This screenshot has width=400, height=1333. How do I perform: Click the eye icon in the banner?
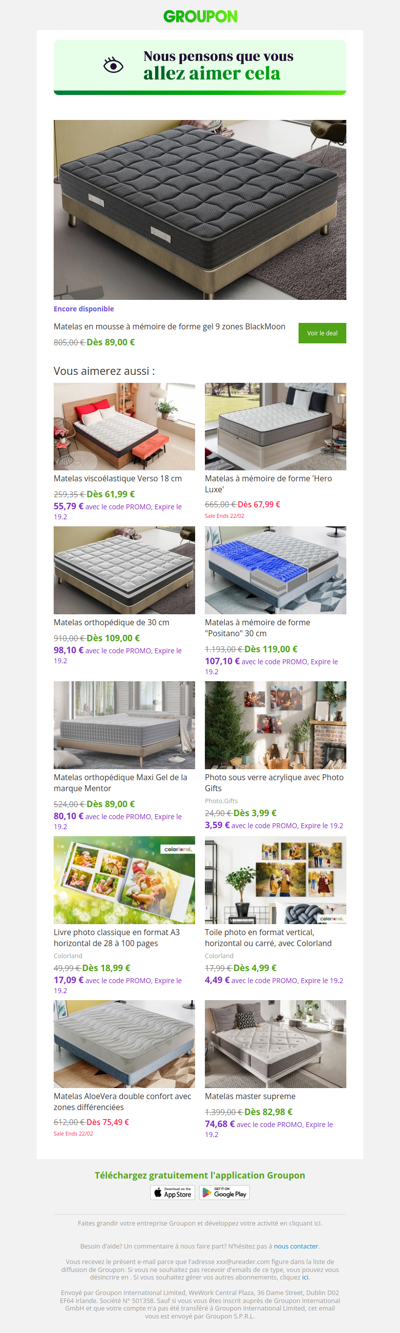tap(114, 65)
